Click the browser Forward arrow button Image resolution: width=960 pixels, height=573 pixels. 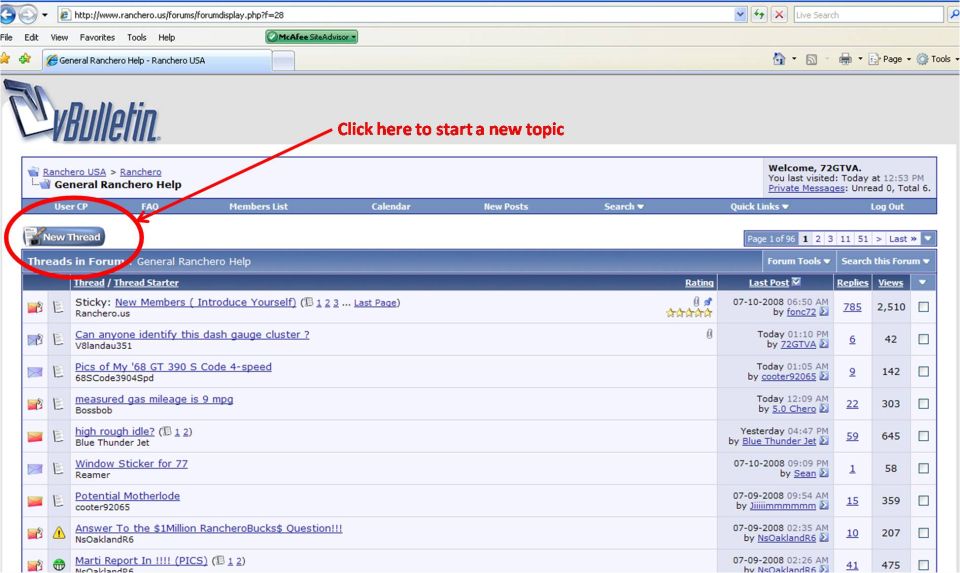pyautogui.click(x=28, y=14)
